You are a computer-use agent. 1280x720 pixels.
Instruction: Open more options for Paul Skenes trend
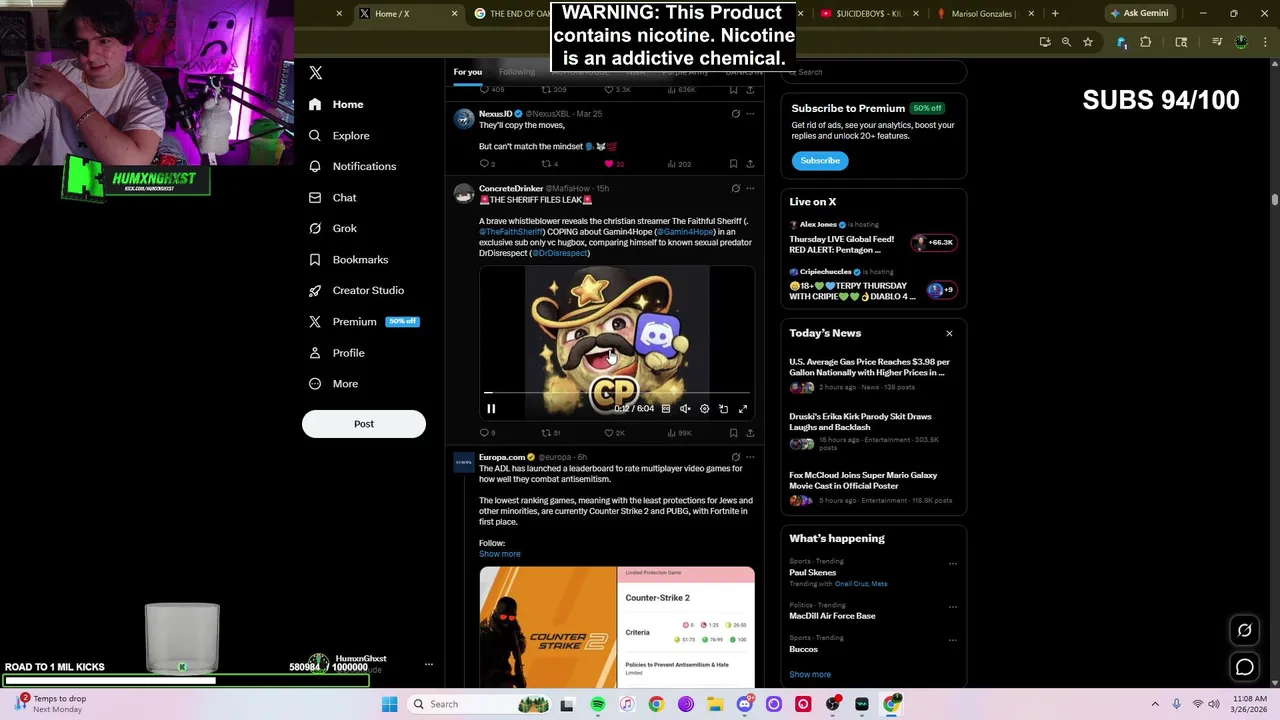(952, 564)
